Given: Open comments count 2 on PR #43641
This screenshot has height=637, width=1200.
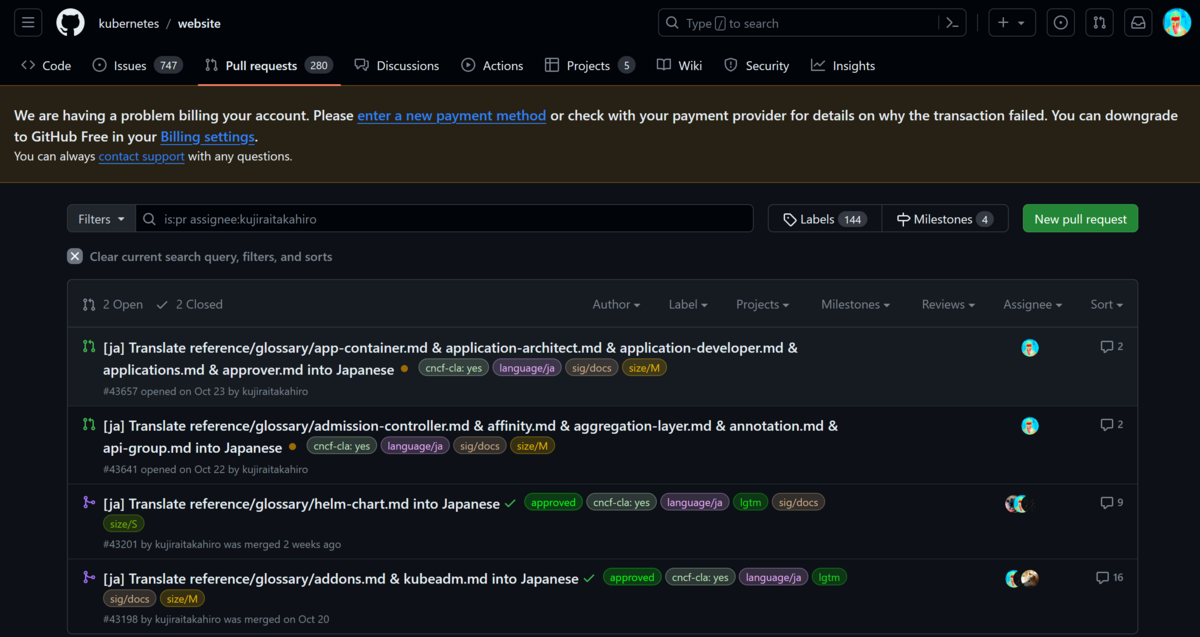Looking at the screenshot, I should (x=1112, y=425).
